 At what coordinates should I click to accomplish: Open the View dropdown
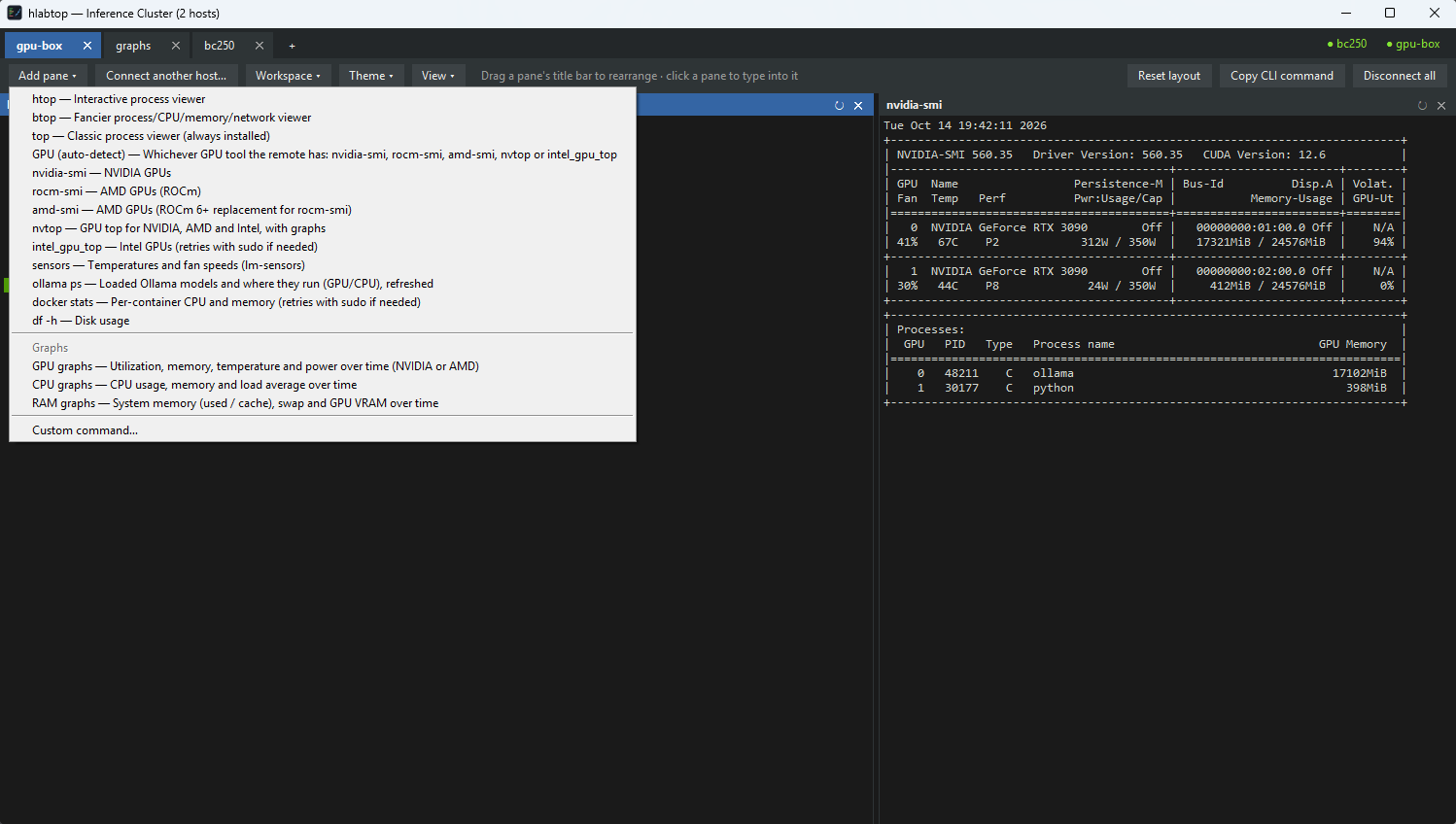438,76
